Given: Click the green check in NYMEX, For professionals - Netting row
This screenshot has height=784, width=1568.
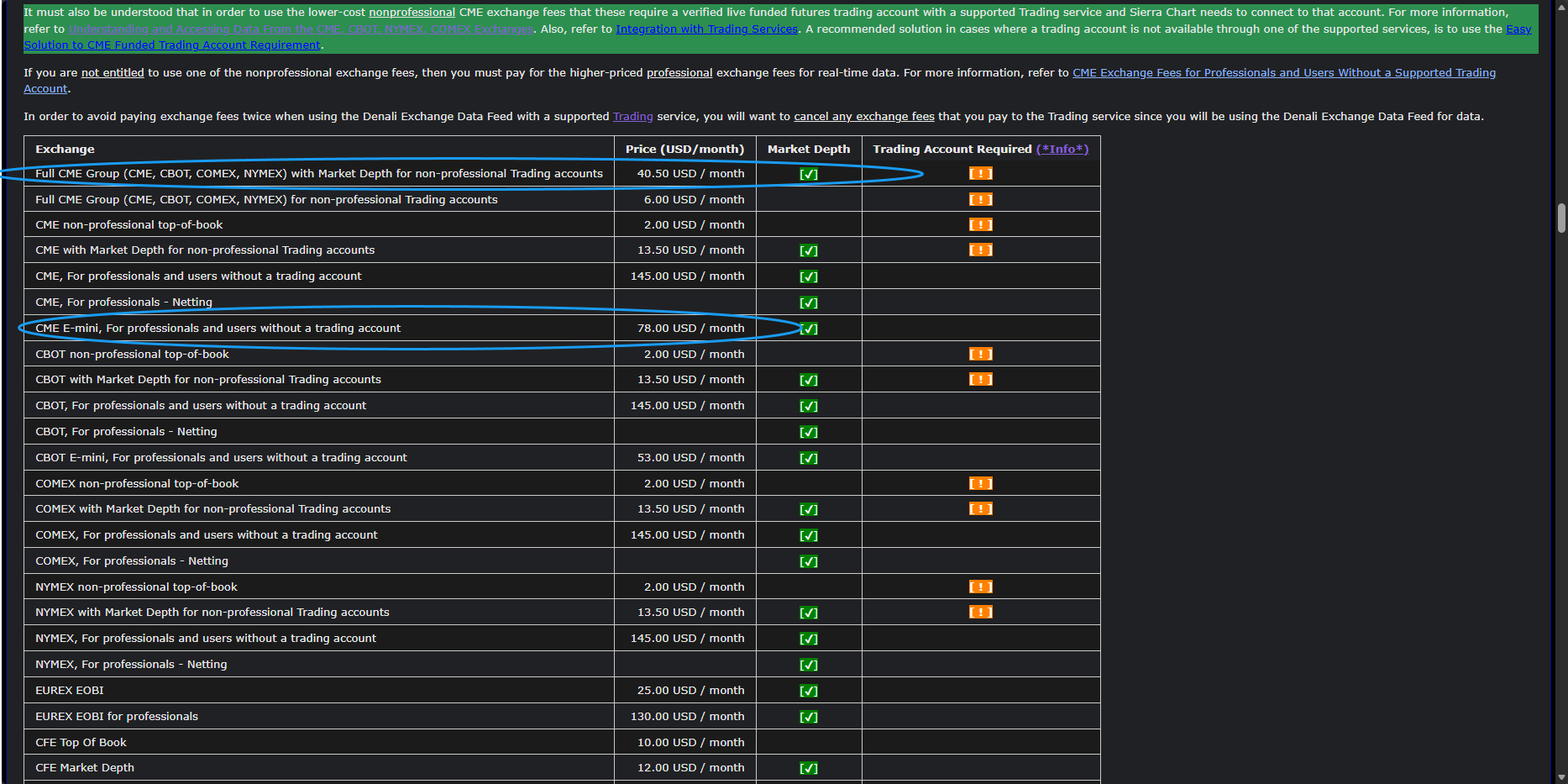Looking at the screenshot, I should [808, 666].
